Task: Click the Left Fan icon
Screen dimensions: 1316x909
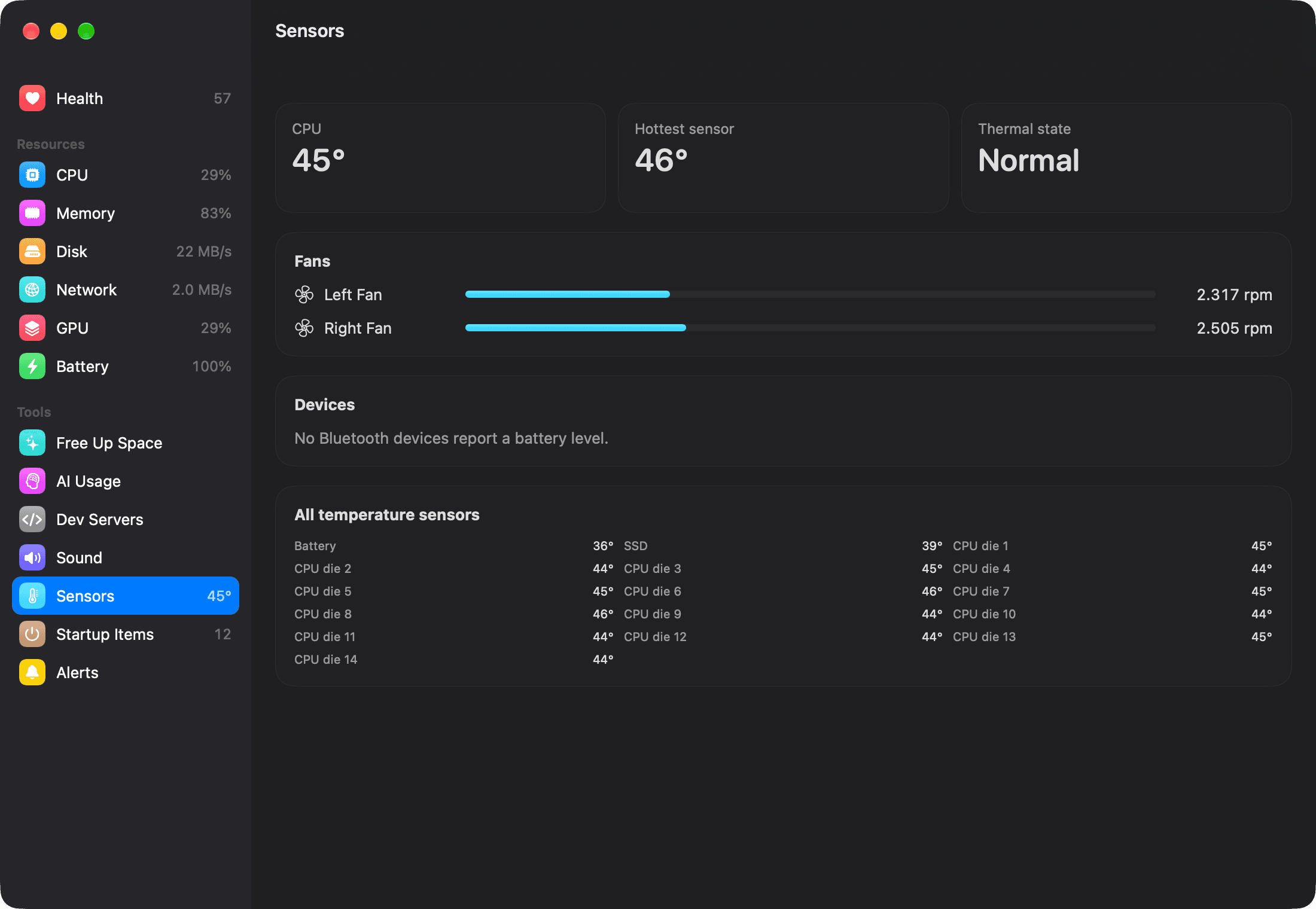Action: [304, 295]
